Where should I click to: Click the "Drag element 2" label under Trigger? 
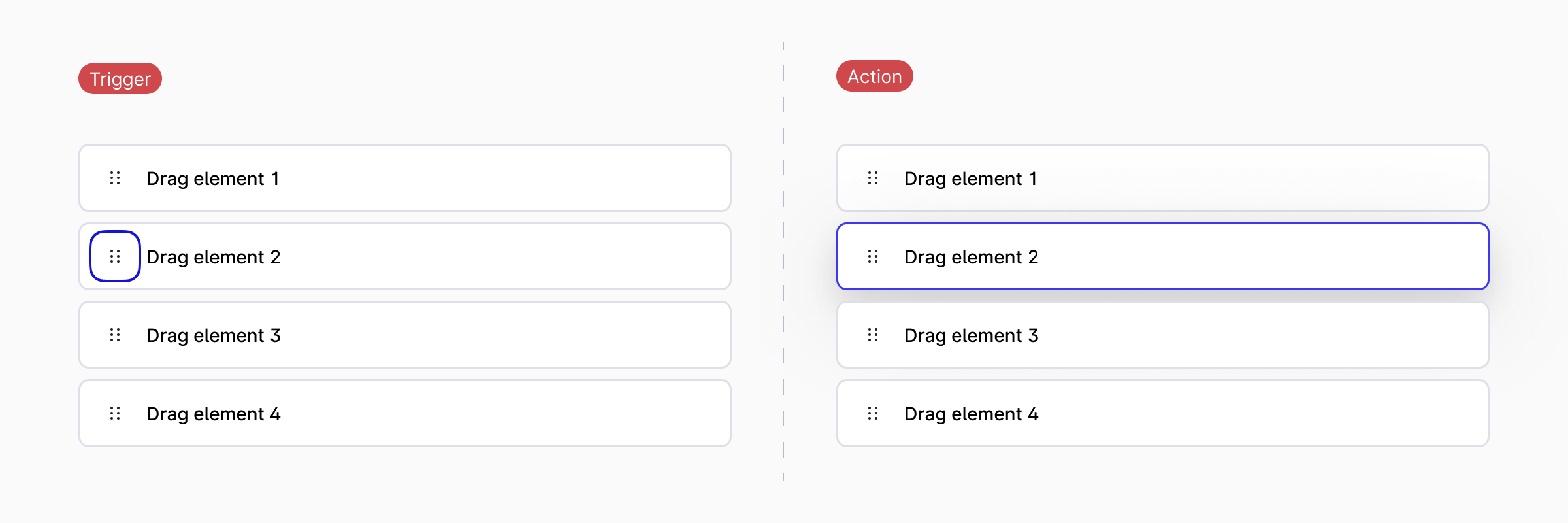coord(213,257)
